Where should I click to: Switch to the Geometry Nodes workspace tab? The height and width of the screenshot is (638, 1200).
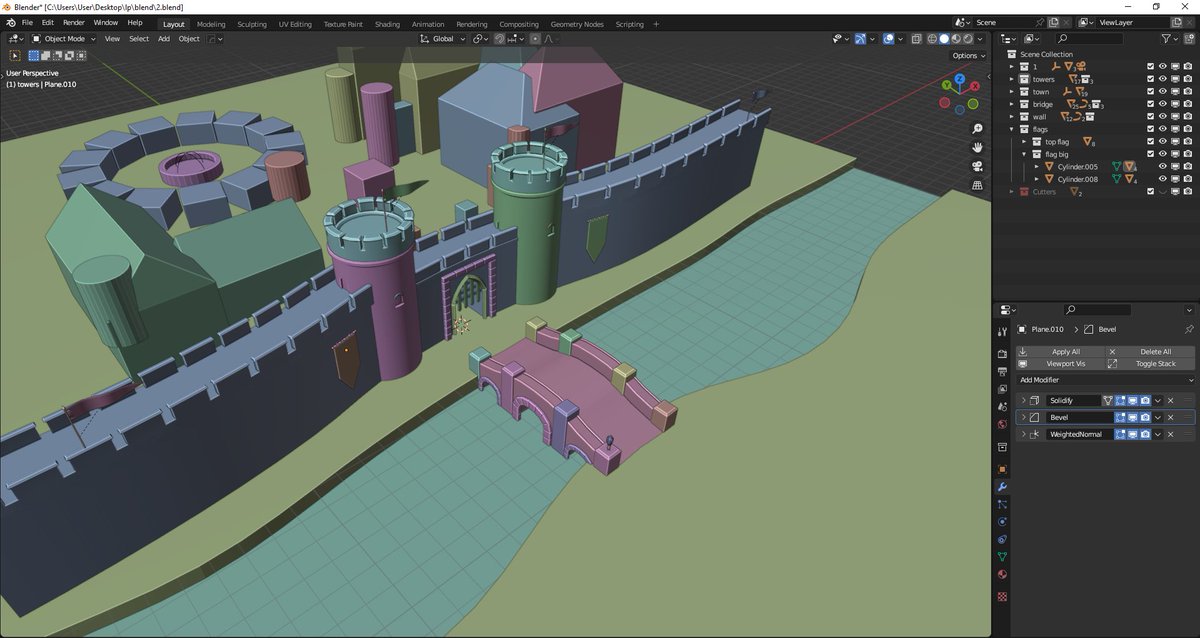578,24
